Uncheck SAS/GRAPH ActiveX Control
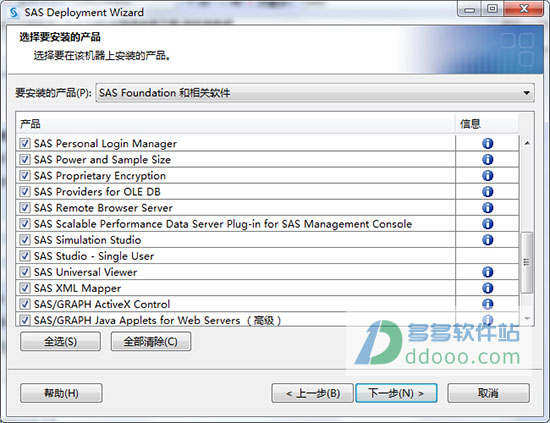 point(25,304)
